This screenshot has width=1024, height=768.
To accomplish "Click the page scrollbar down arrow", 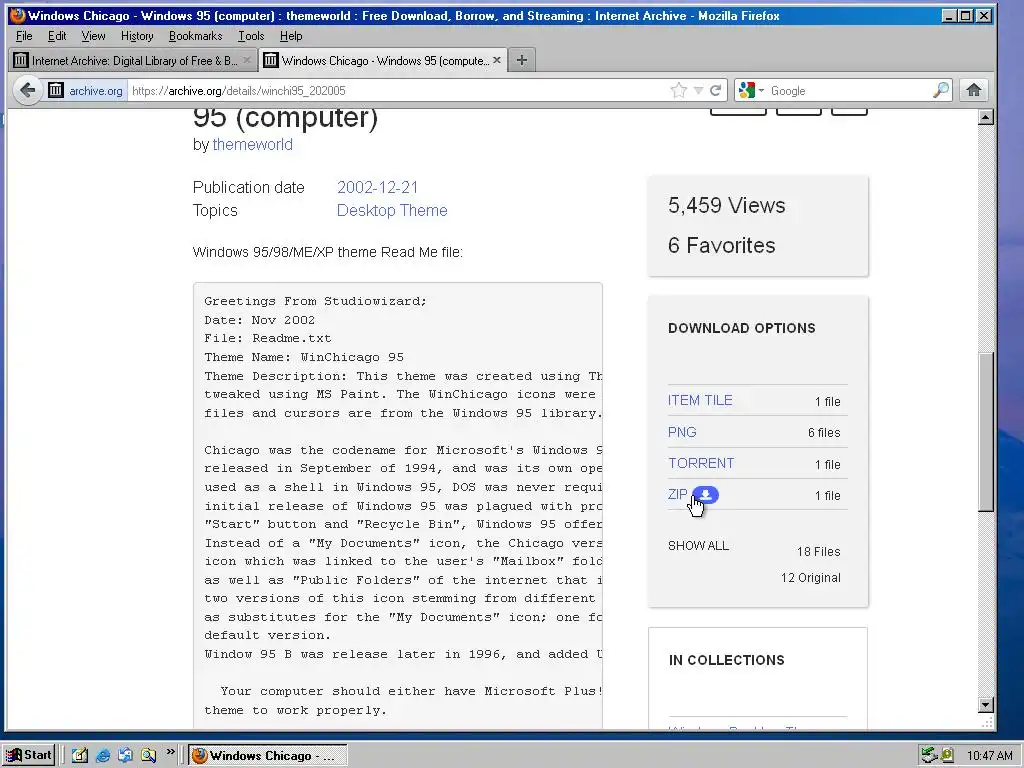I will pyautogui.click(x=985, y=705).
